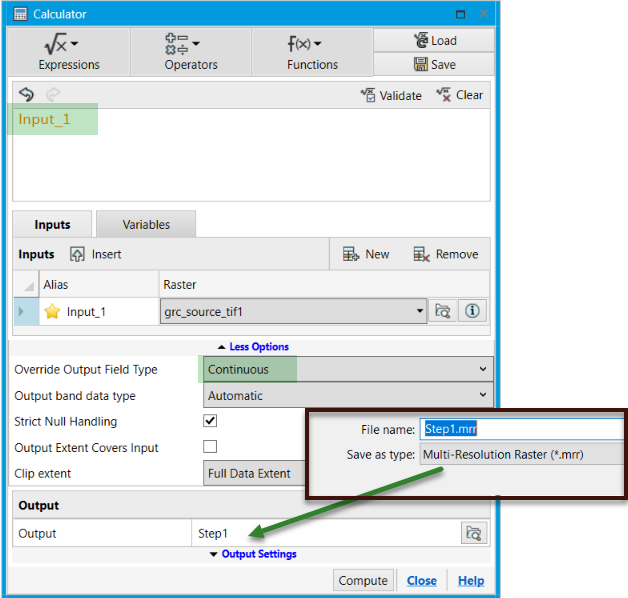Click the File name text field
Image resolution: width=628 pixels, height=598 pixels.
(520, 429)
